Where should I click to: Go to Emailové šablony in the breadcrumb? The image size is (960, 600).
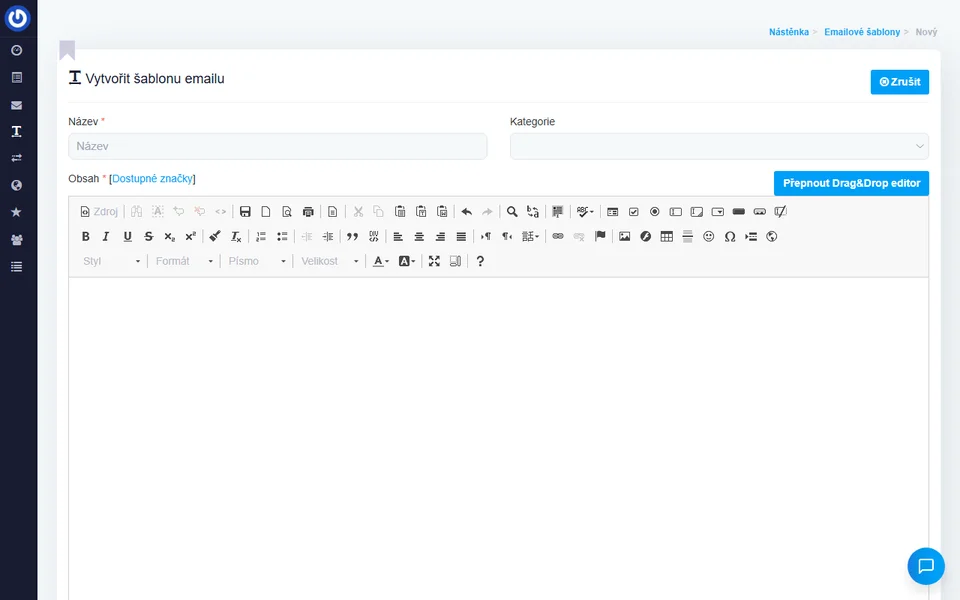click(x=860, y=32)
